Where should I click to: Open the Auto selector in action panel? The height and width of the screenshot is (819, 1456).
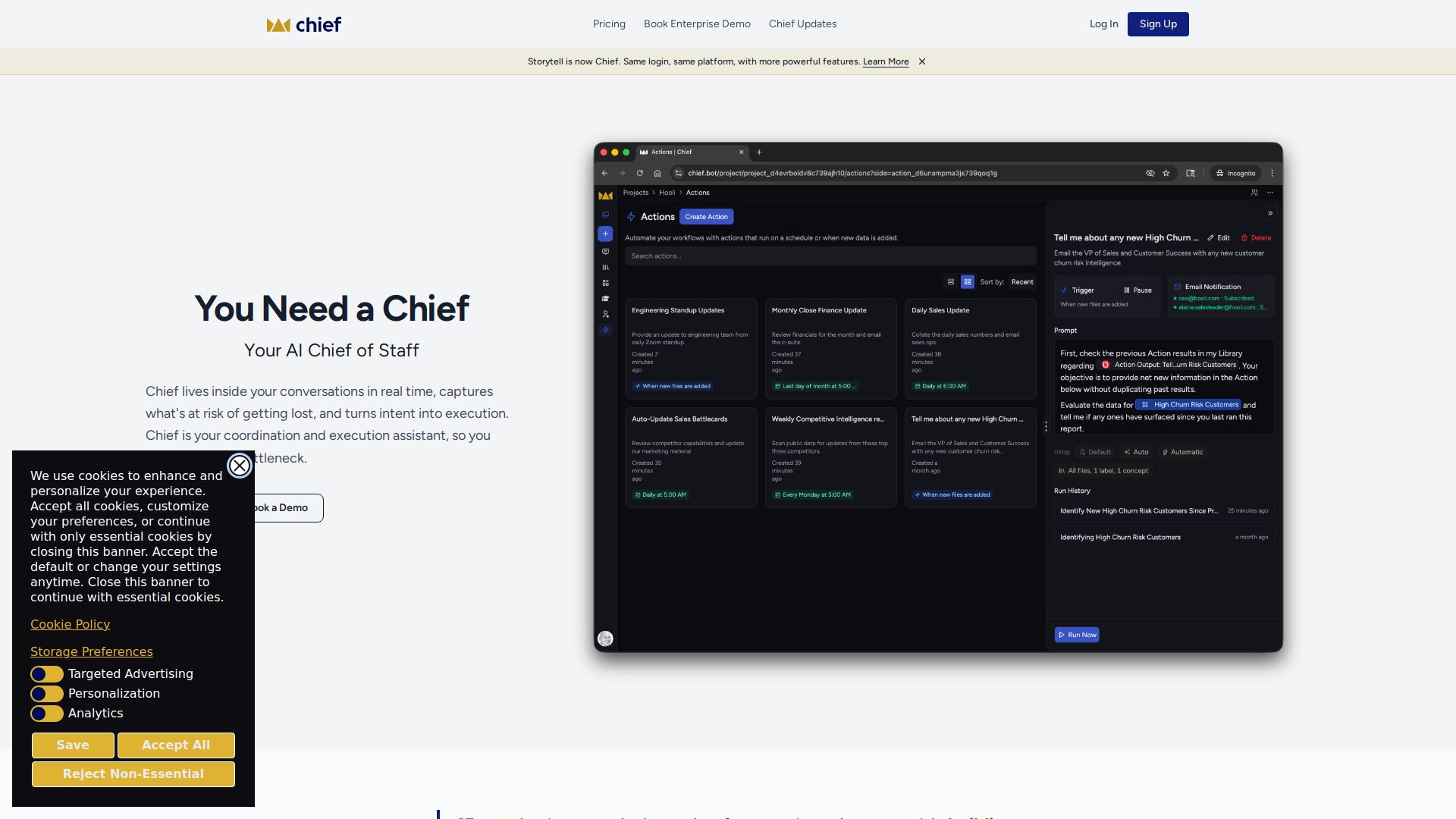pos(1136,452)
